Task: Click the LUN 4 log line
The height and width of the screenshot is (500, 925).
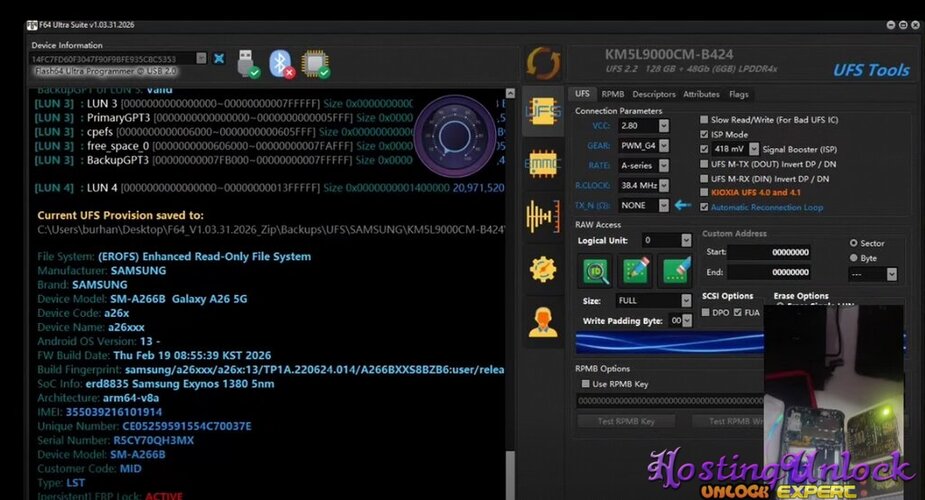Action: (269, 188)
